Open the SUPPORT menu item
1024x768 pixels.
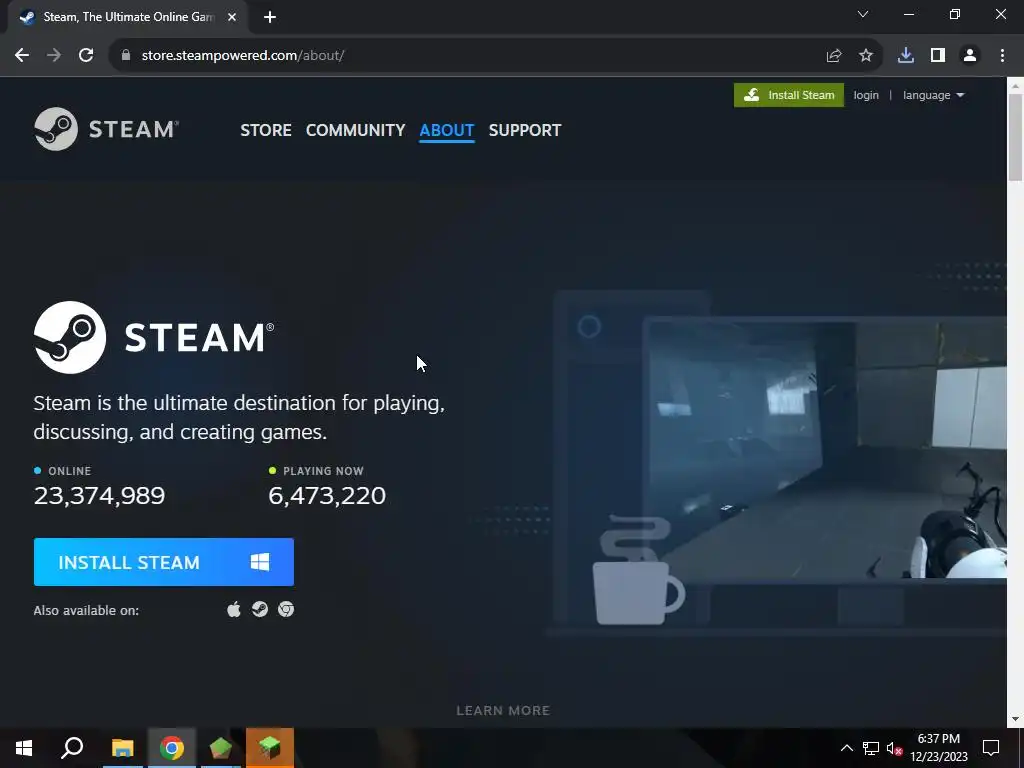point(524,130)
